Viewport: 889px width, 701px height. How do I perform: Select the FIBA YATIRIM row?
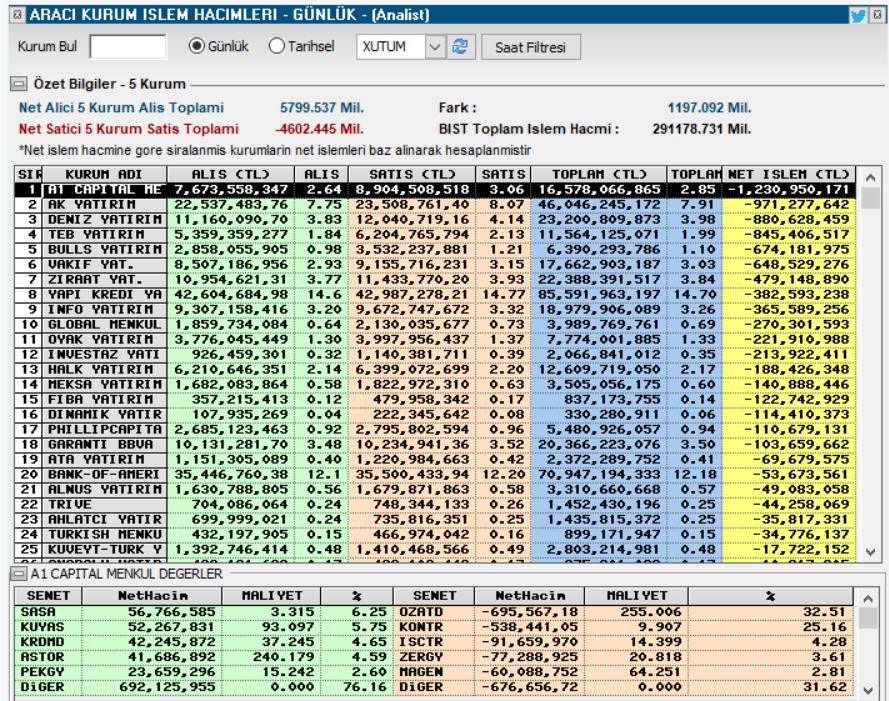(435, 400)
